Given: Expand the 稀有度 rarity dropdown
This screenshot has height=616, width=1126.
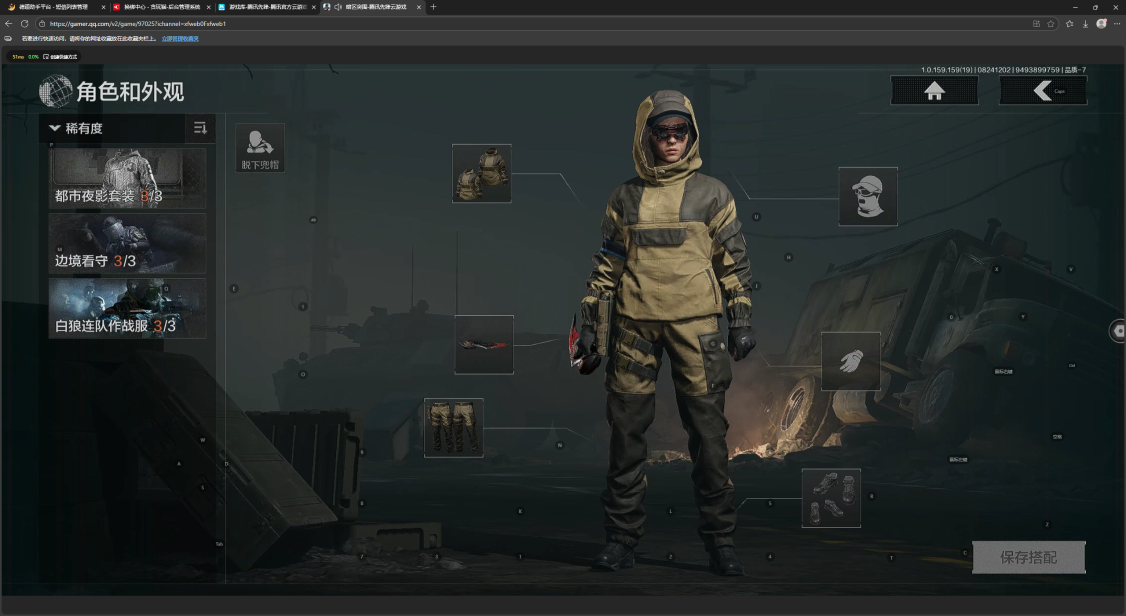Looking at the screenshot, I should pos(113,129).
